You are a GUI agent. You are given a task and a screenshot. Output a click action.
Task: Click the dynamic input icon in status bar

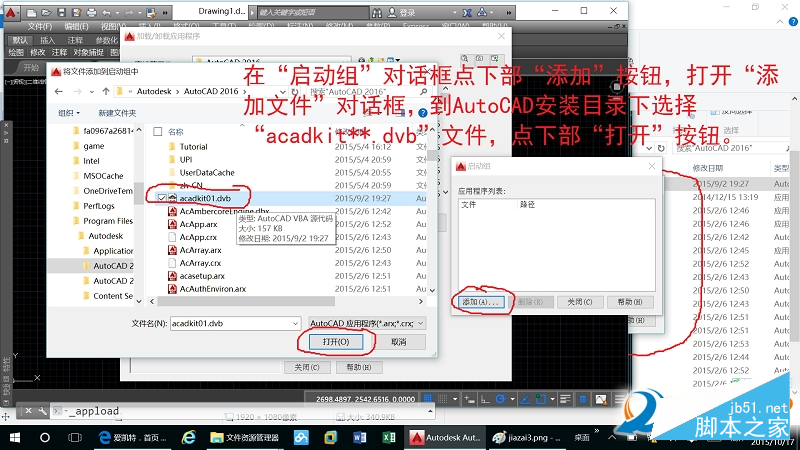[469, 399]
